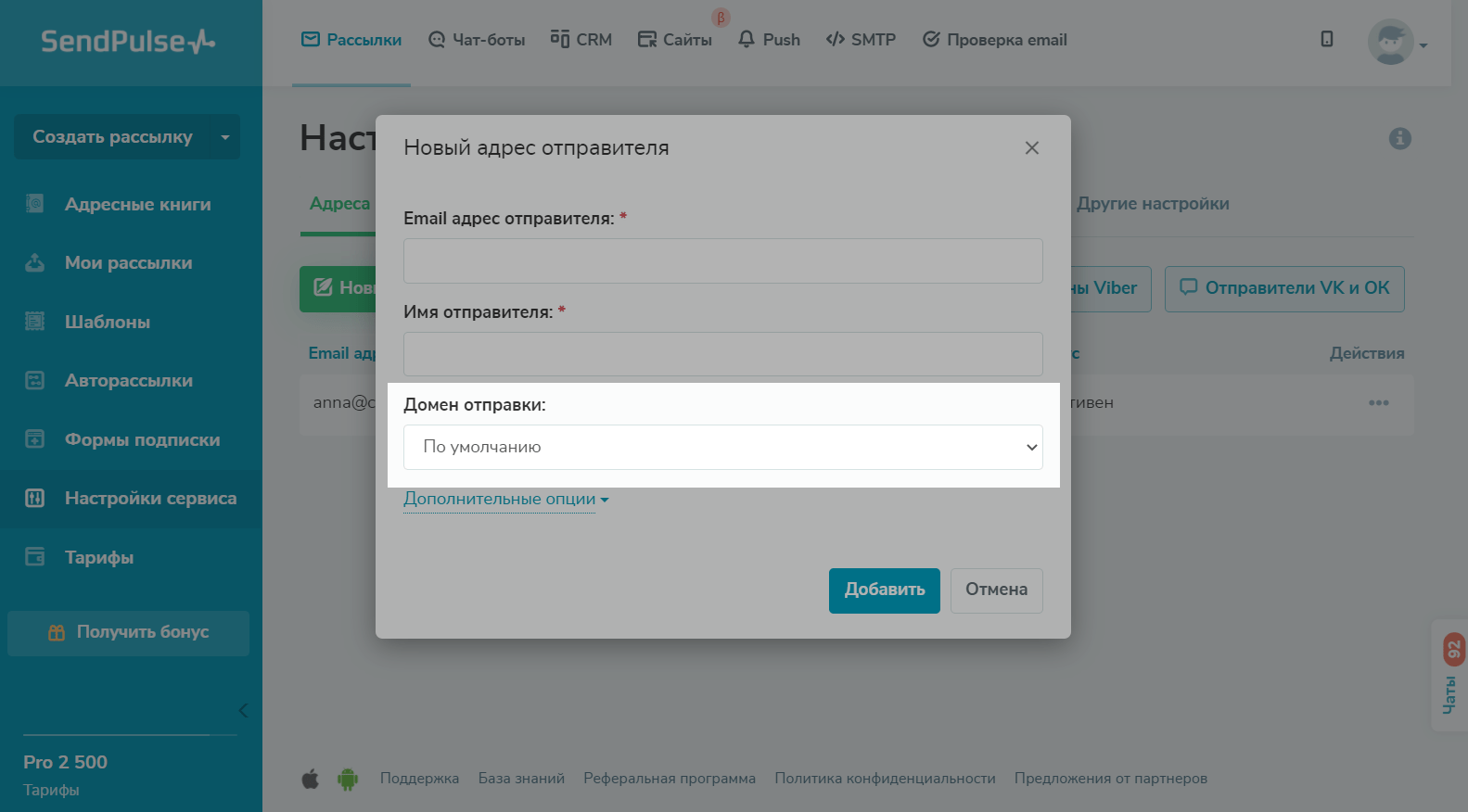
Task: Click the Email адрес отправителя field
Action: [722, 261]
